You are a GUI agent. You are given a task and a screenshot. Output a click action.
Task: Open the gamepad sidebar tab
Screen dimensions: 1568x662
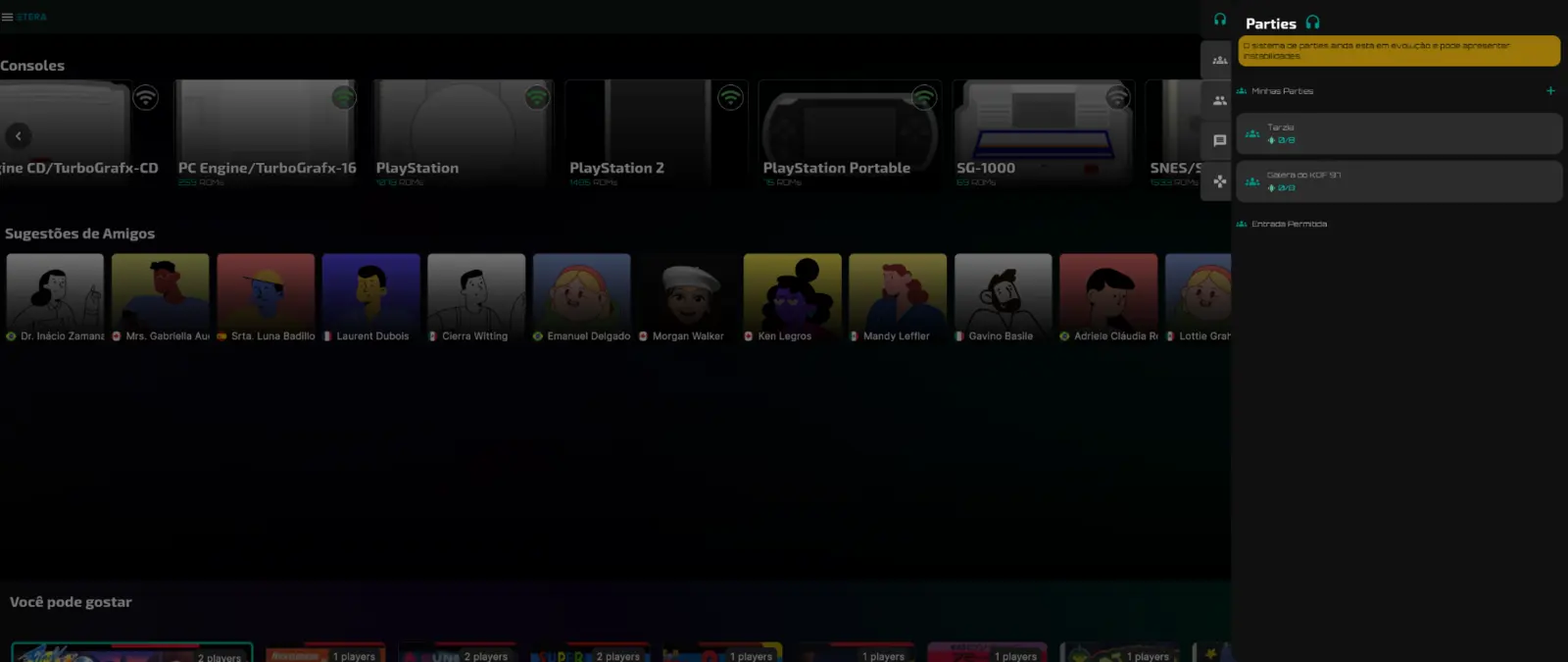(1219, 181)
